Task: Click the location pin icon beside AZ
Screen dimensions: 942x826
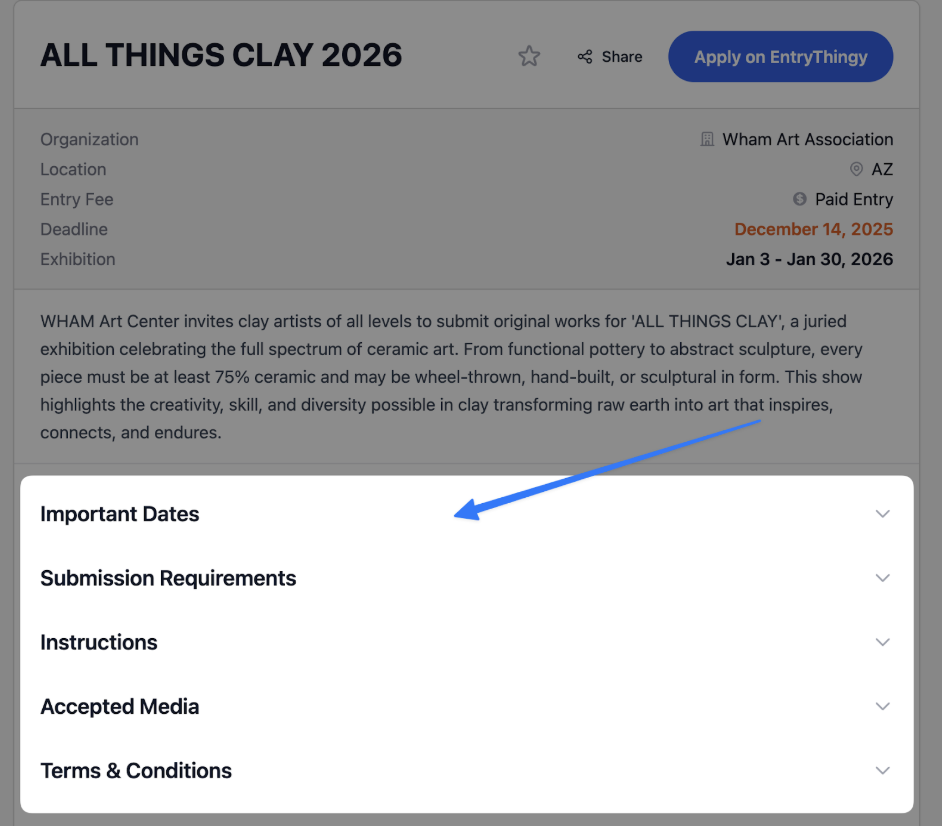Action: [856, 169]
